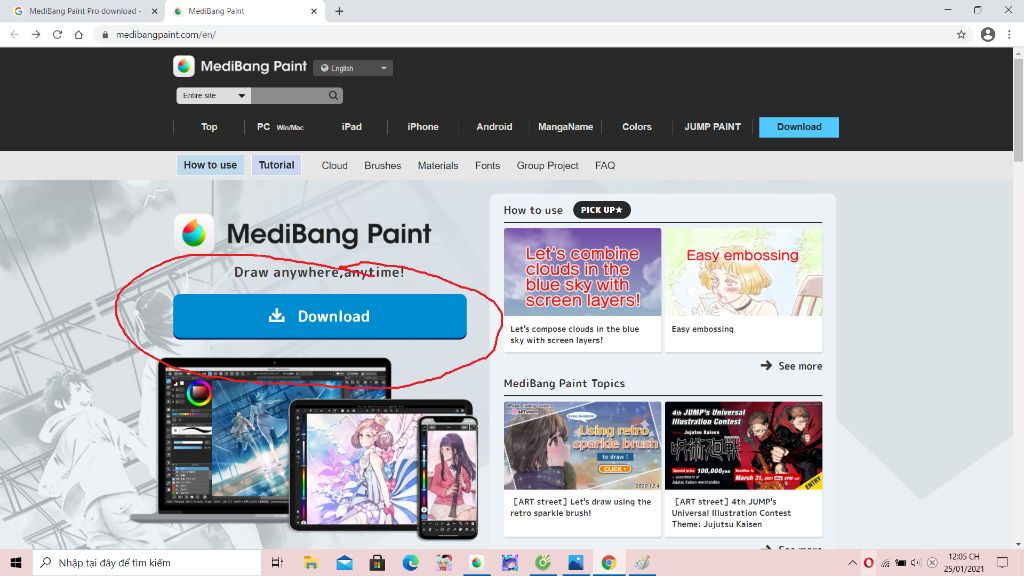This screenshot has height=576, width=1024.
Task: Open the Cloud link
Action: (x=334, y=166)
